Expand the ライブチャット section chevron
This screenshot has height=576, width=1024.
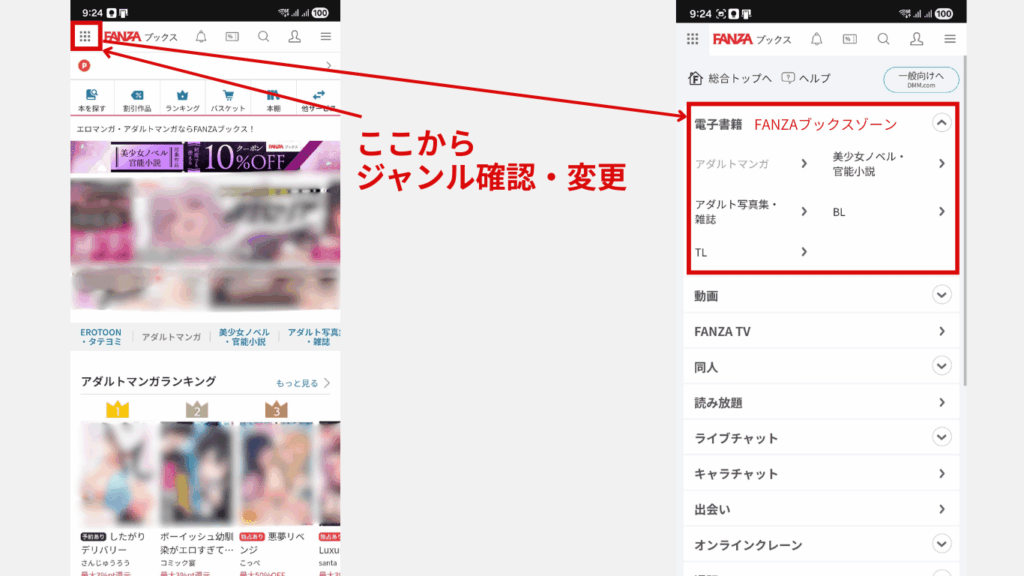(x=941, y=437)
